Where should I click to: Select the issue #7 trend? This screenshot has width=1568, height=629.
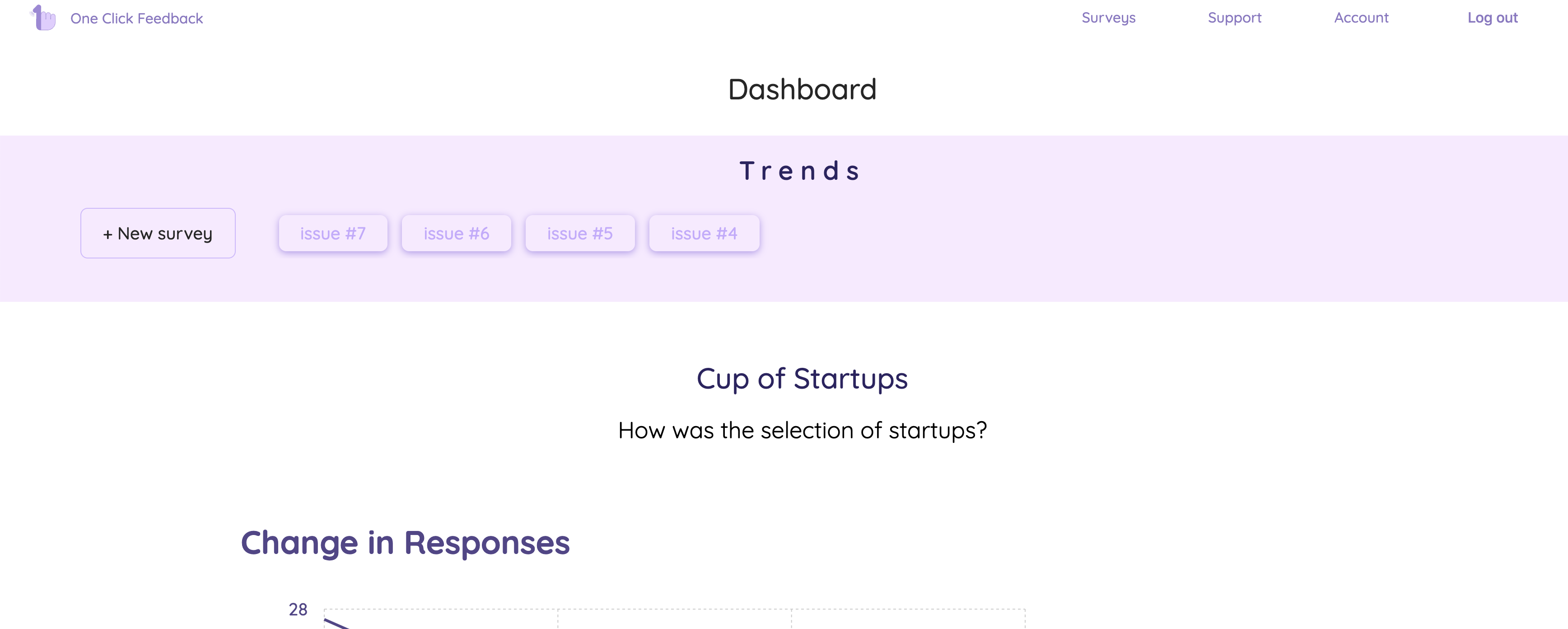click(333, 233)
